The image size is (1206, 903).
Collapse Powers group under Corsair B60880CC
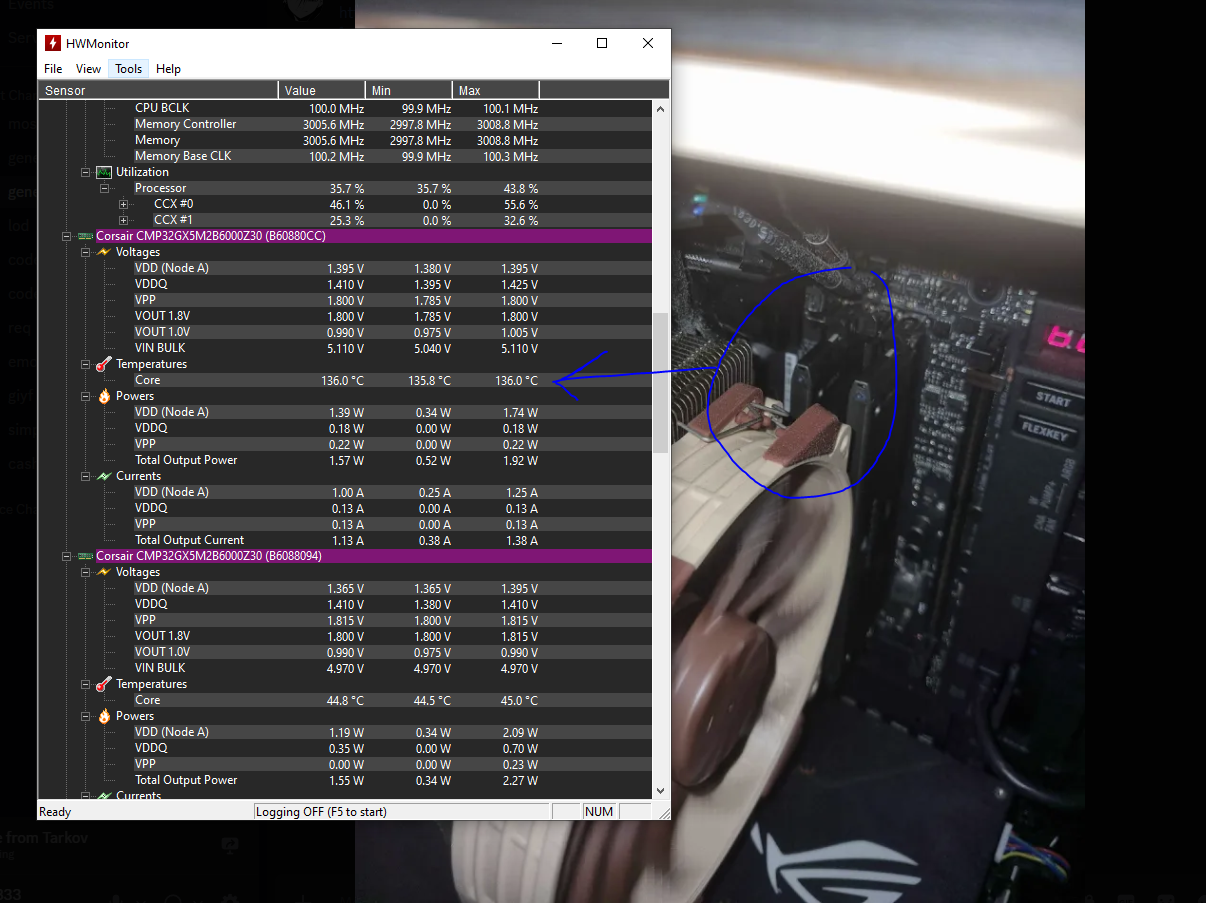86,396
